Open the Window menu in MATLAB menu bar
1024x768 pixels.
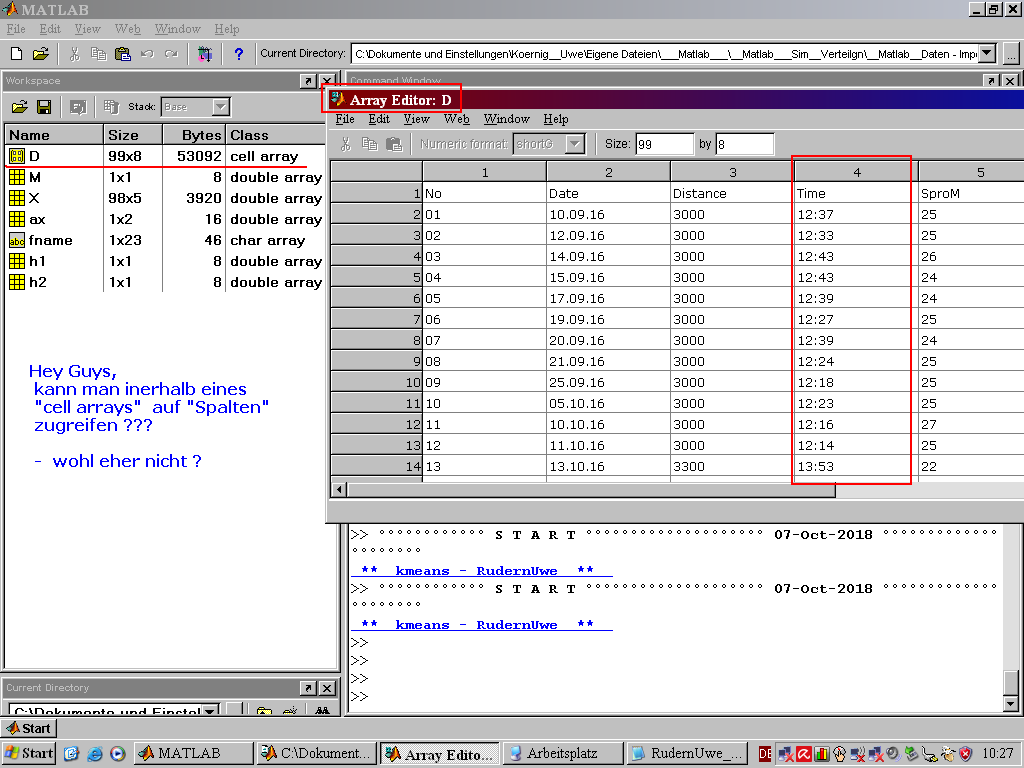coord(178,29)
